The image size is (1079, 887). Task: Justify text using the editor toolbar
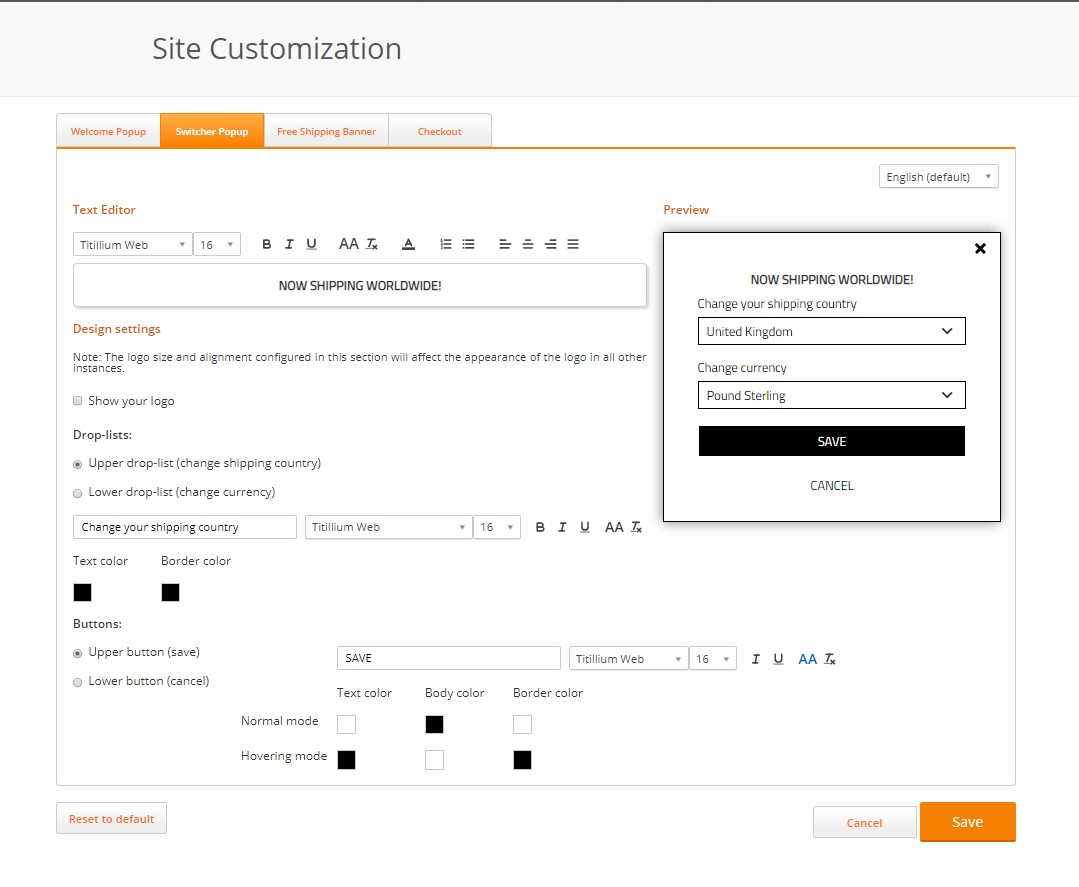(573, 244)
